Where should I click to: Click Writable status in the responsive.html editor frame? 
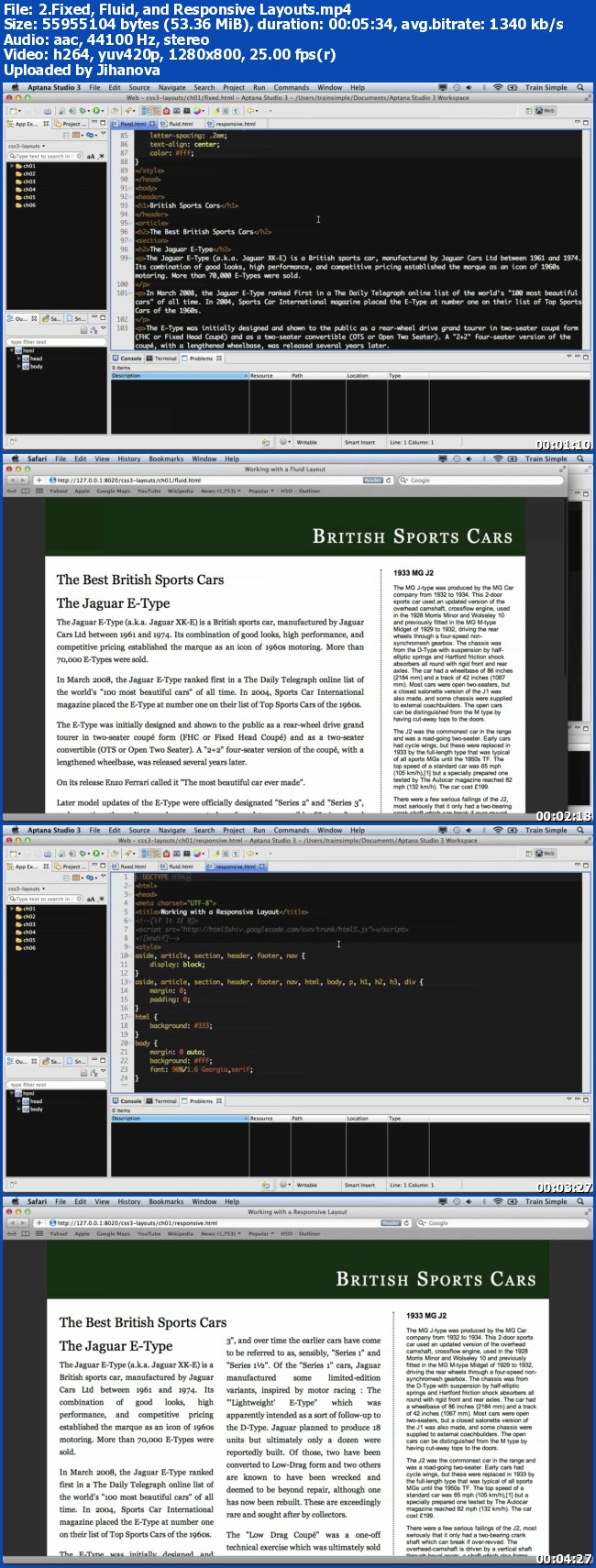(x=306, y=1185)
